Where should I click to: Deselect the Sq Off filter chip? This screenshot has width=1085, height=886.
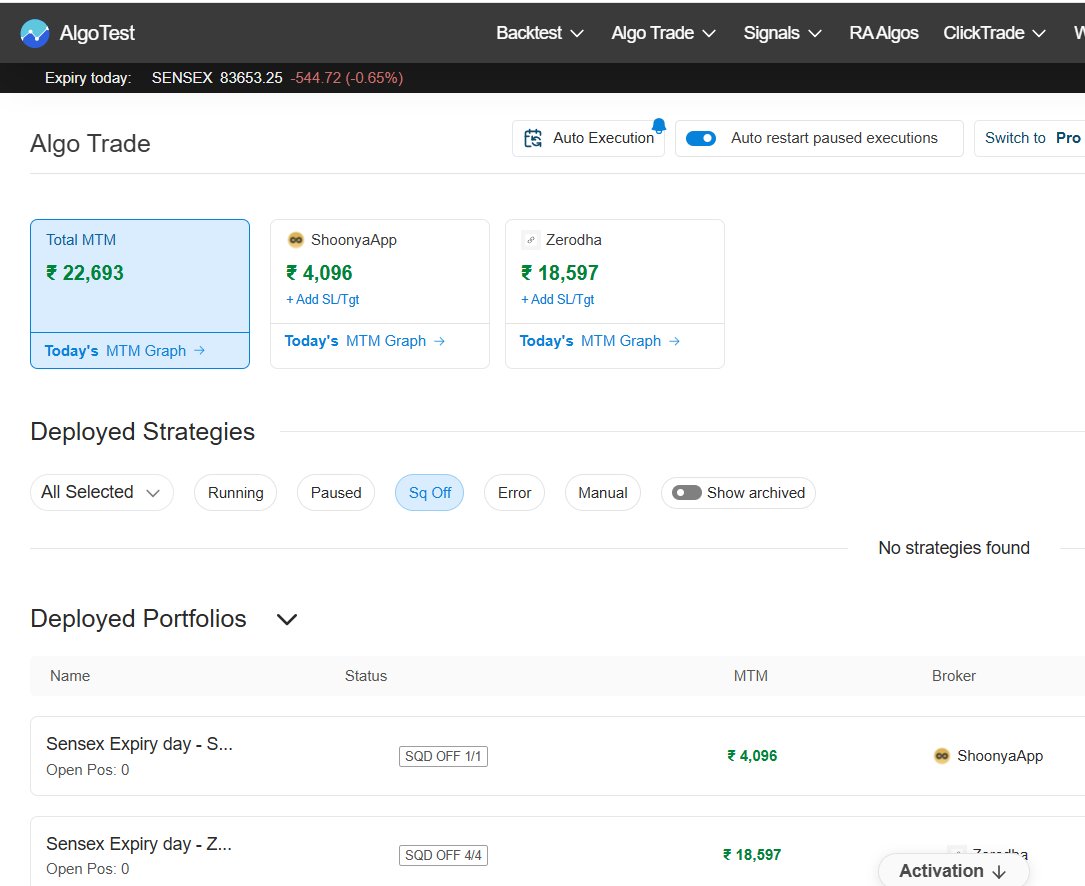(429, 493)
